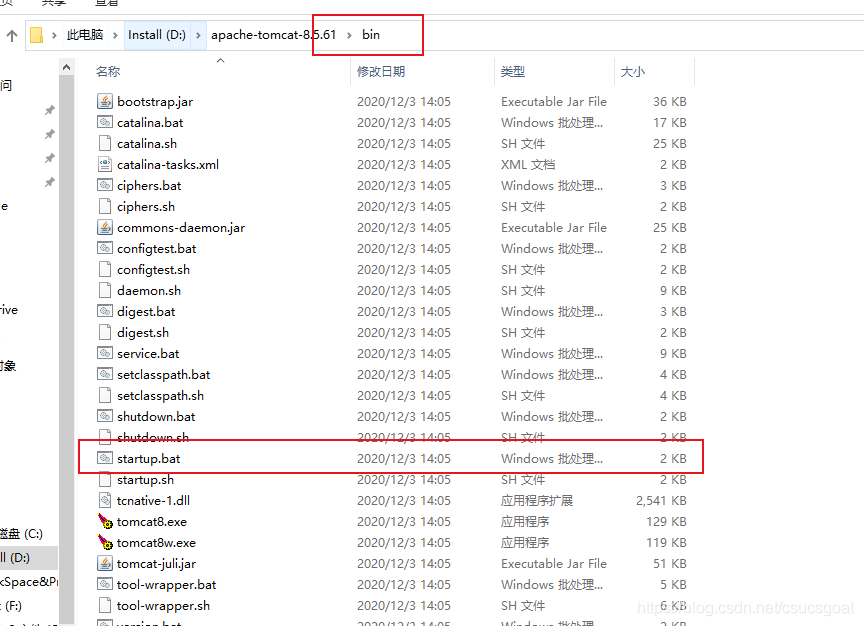Select the (F:) drive in navigation pane
This screenshot has width=864, height=626.
click(x=11, y=606)
